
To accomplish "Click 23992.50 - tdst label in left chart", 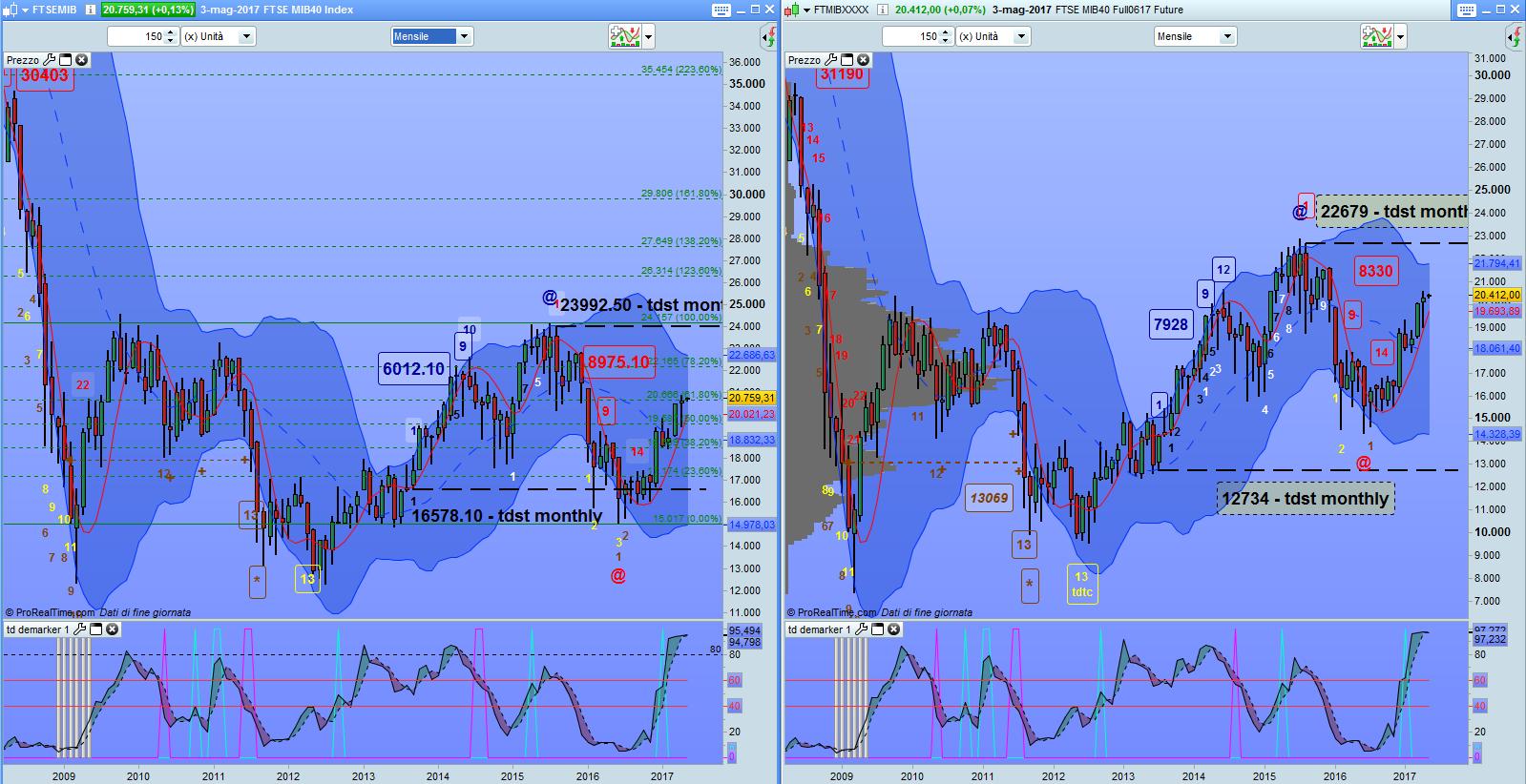I will pos(639,305).
